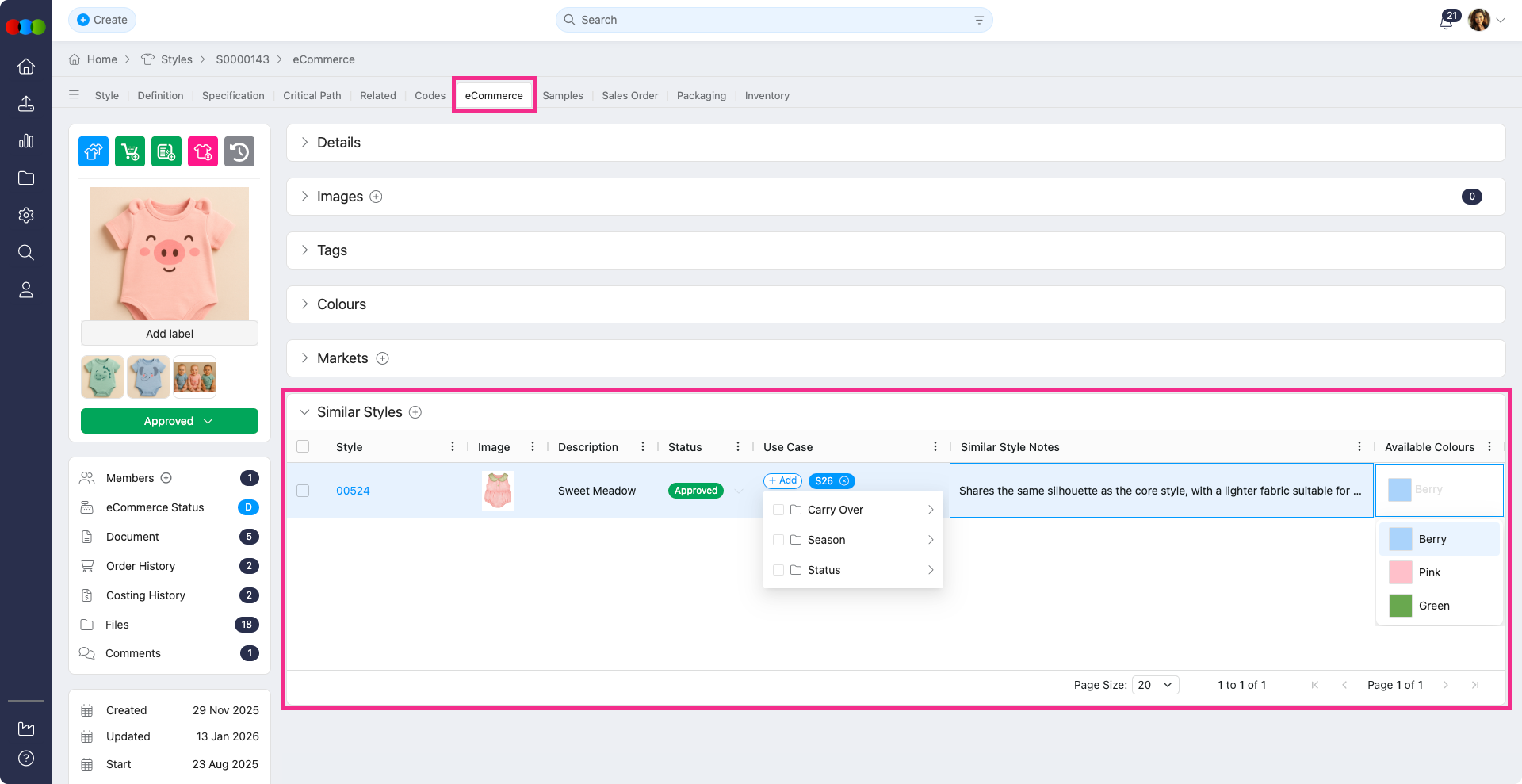Switch to the Samples tab
The image size is (1522, 784).
tap(562, 96)
